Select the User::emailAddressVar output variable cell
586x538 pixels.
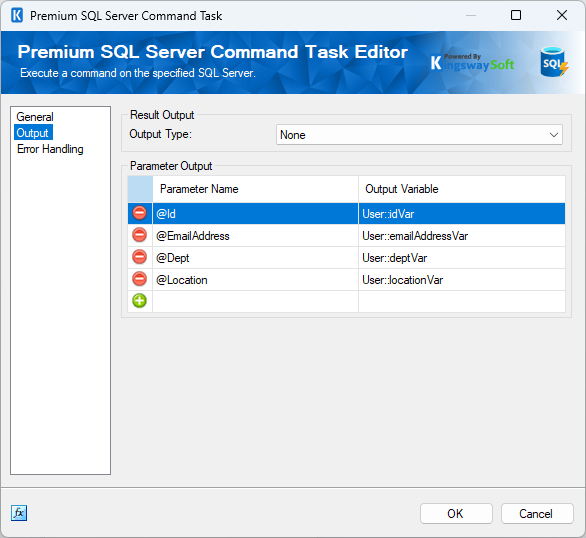click(462, 236)
